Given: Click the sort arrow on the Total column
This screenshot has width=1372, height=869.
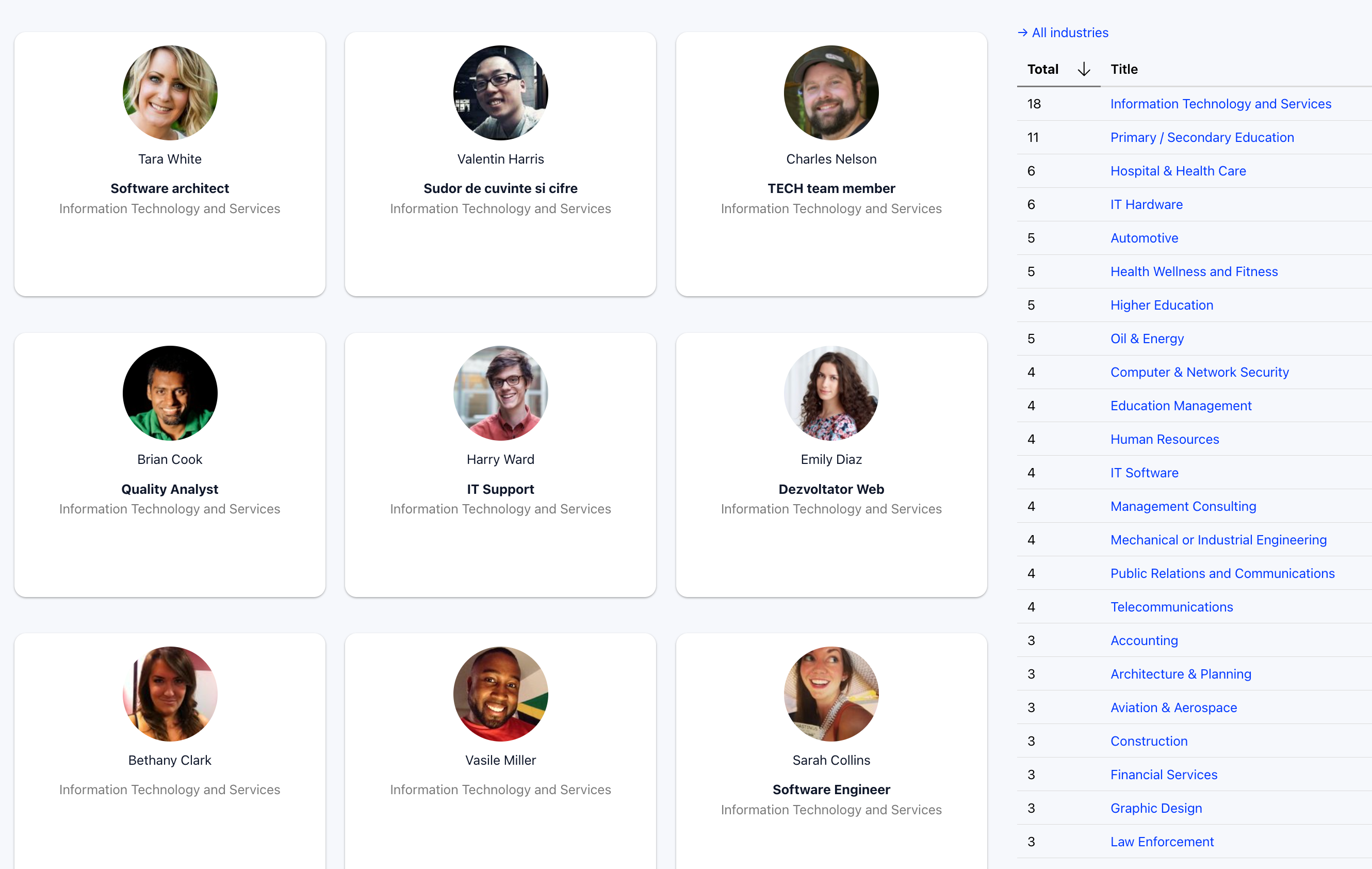Looking at the screenshot, I should (1084, 69).
